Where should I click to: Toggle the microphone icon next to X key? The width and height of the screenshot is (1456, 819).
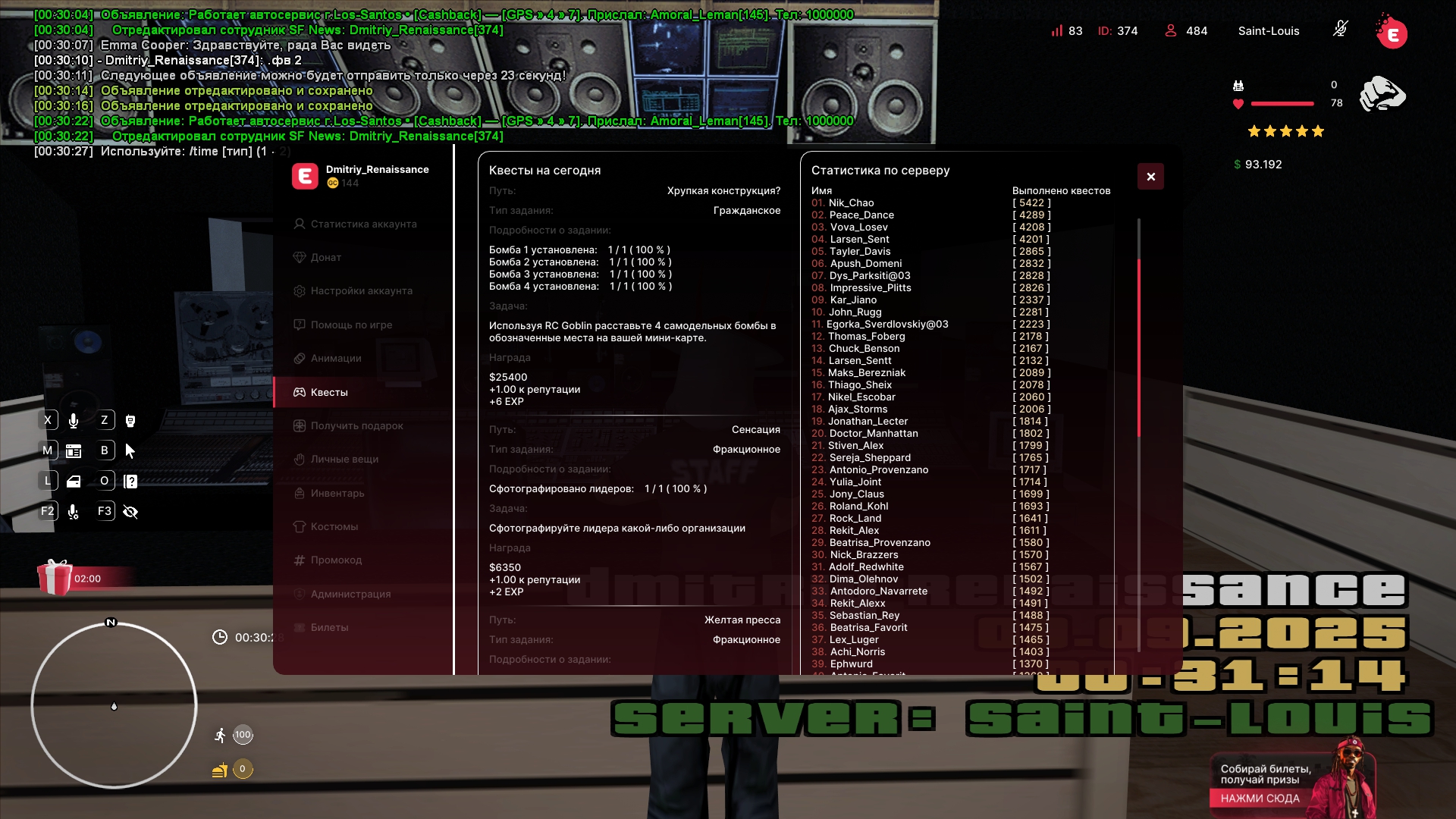pyautogui.click(x=74, y=421)
